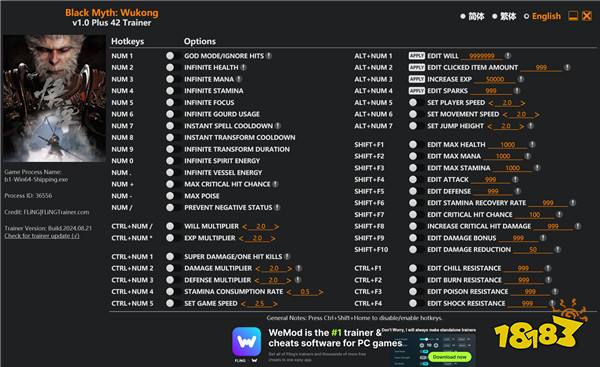This screenshot has width=600, height=367.
Task: Click the info icon beside Prevent Negative Status
Action: (x=277, y=207)
